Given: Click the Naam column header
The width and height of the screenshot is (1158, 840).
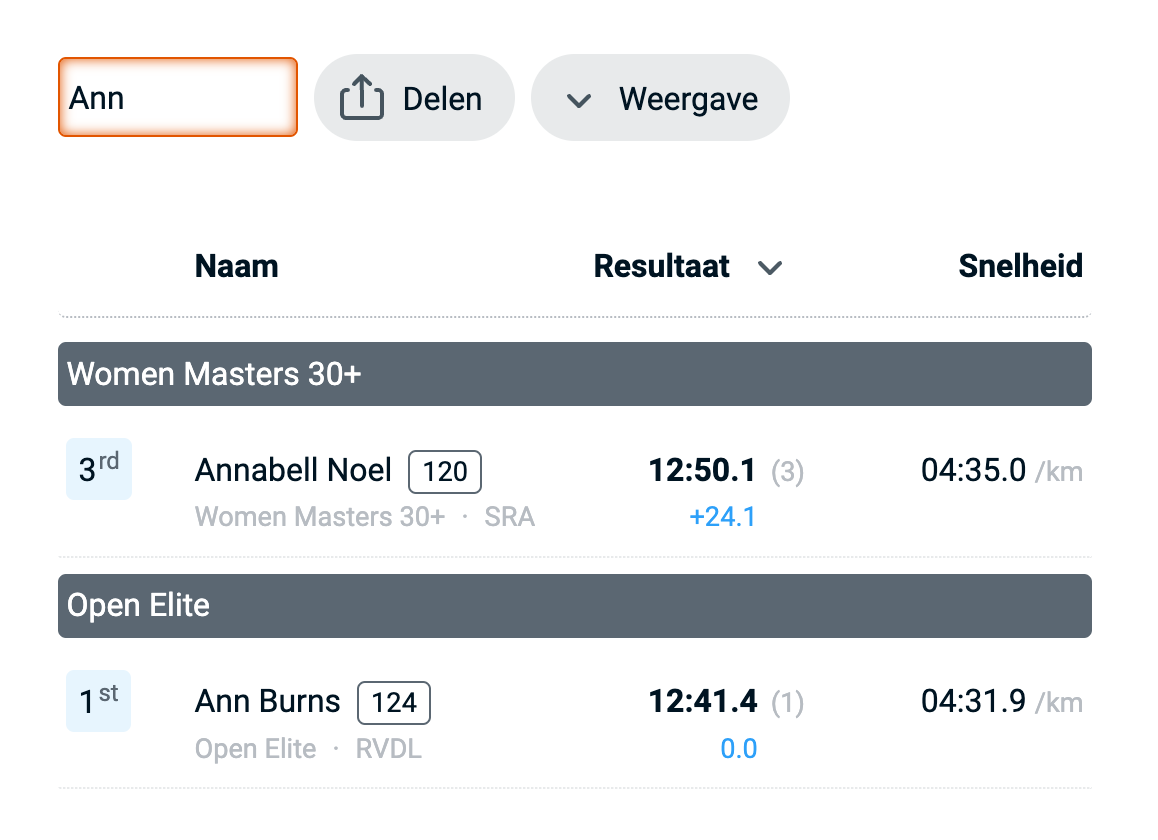Looking at the screenshot, I should click(236, 266).
